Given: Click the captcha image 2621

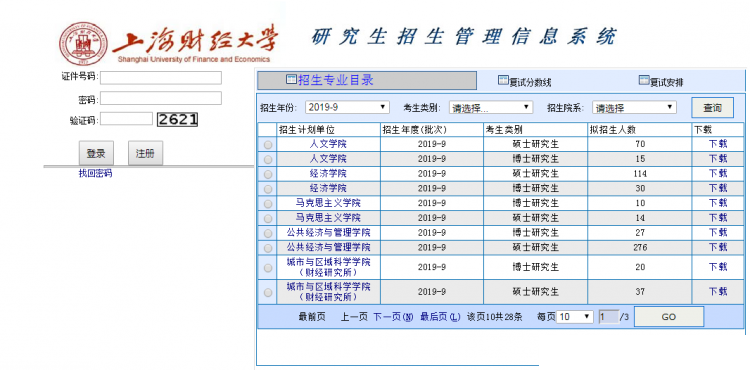Looking at the screenshot, I should [x=177, y=119].
